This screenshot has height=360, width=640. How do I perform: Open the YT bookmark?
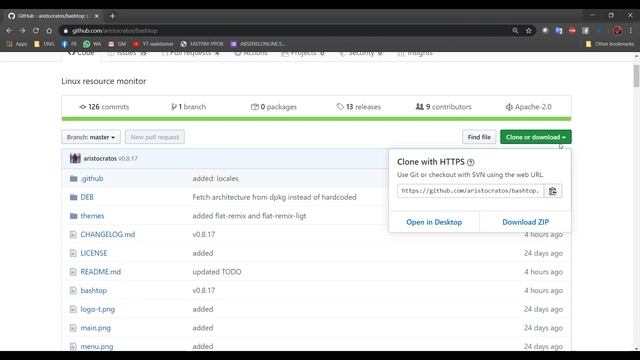153,44
